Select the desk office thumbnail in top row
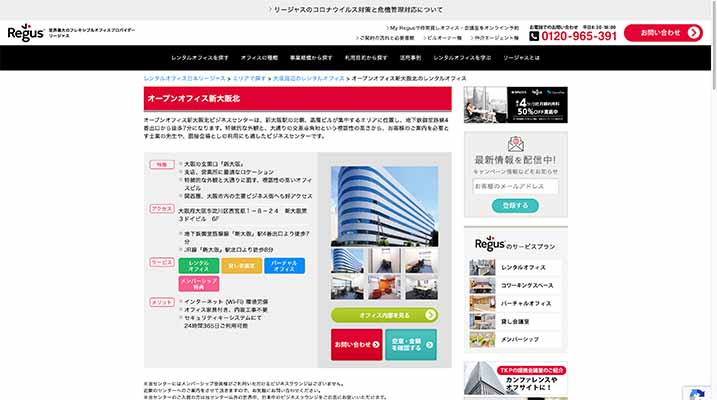 [x=422, y=261]
